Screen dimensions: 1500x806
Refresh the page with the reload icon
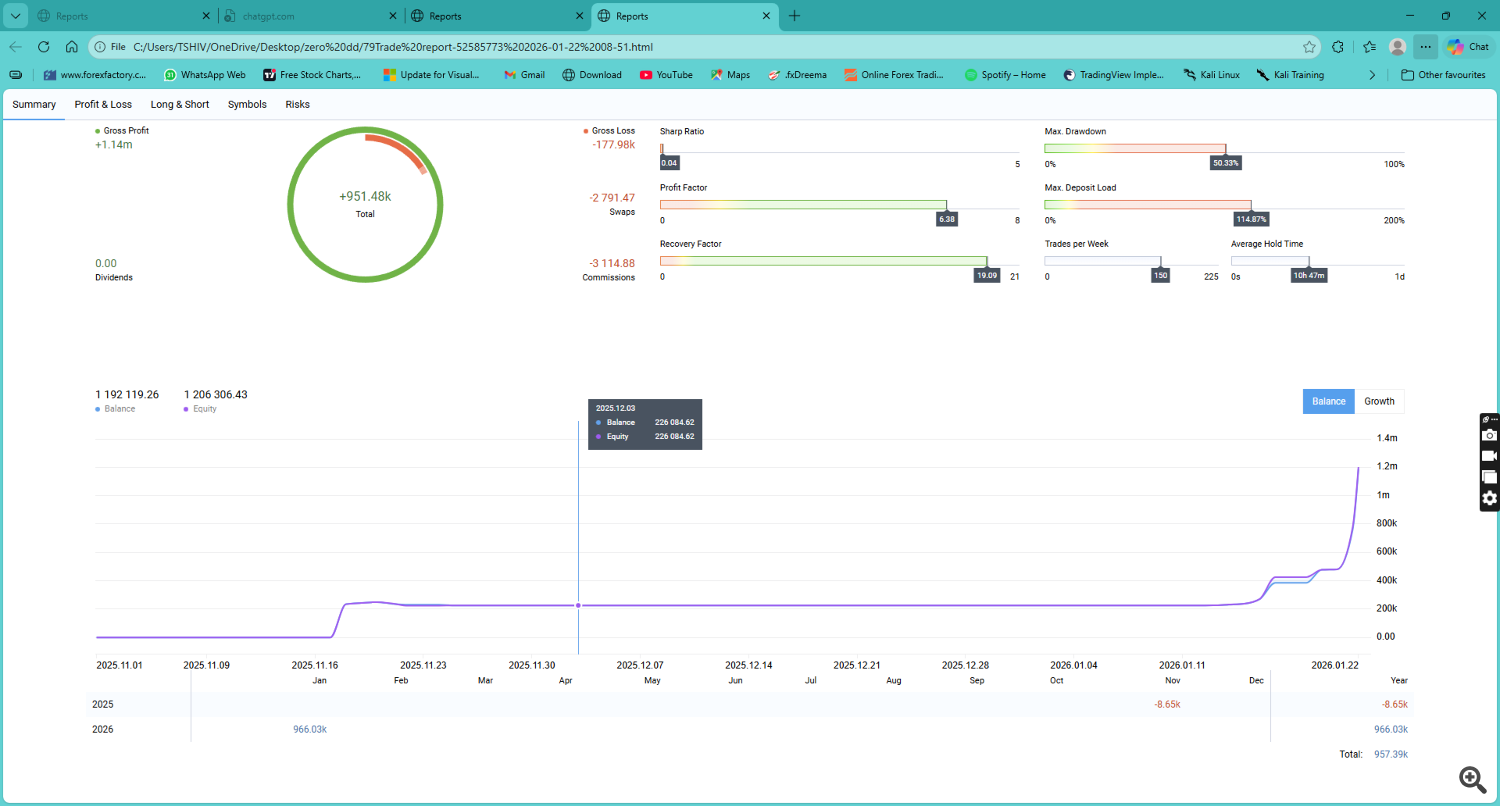pos(43,47)
